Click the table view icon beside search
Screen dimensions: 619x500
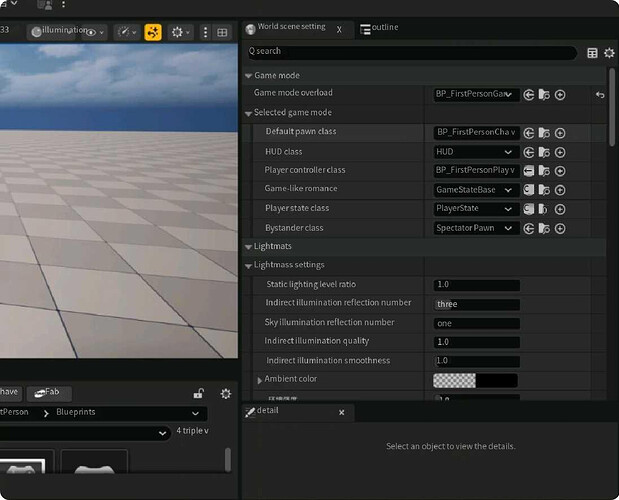pyautogui.click(x=592, y=52)
